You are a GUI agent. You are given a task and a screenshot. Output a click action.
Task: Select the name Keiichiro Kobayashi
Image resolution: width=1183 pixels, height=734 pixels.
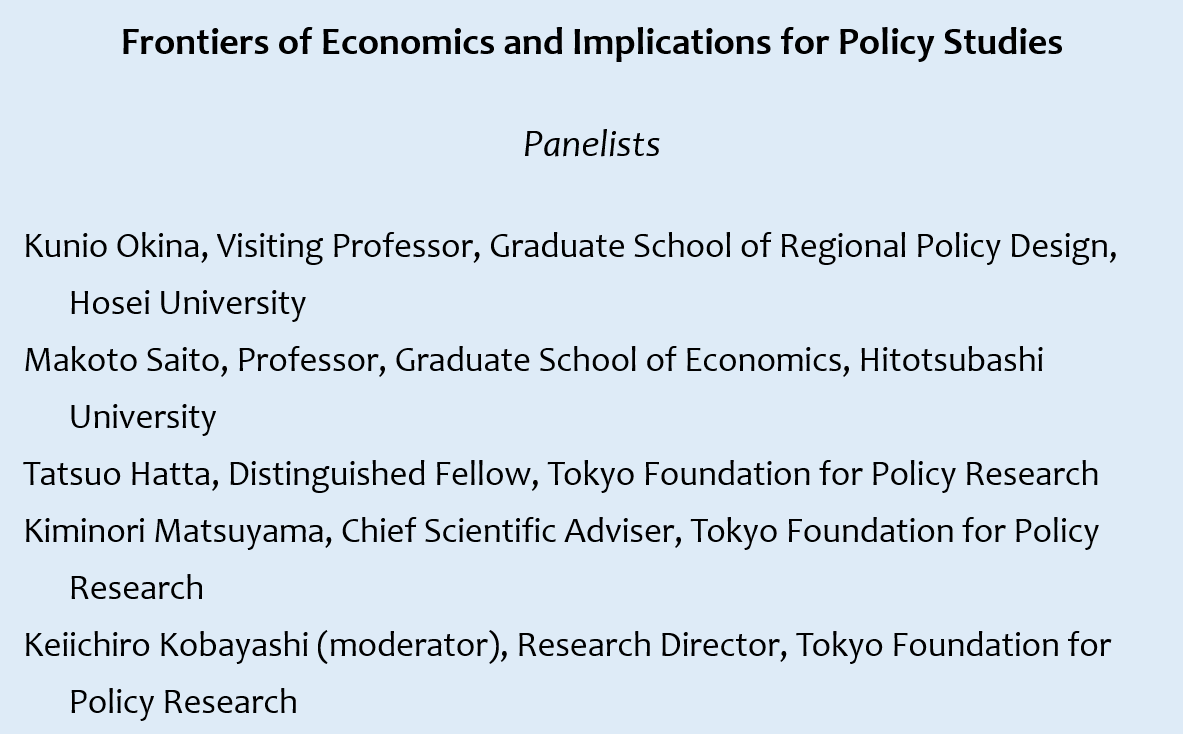pos(166,646)
